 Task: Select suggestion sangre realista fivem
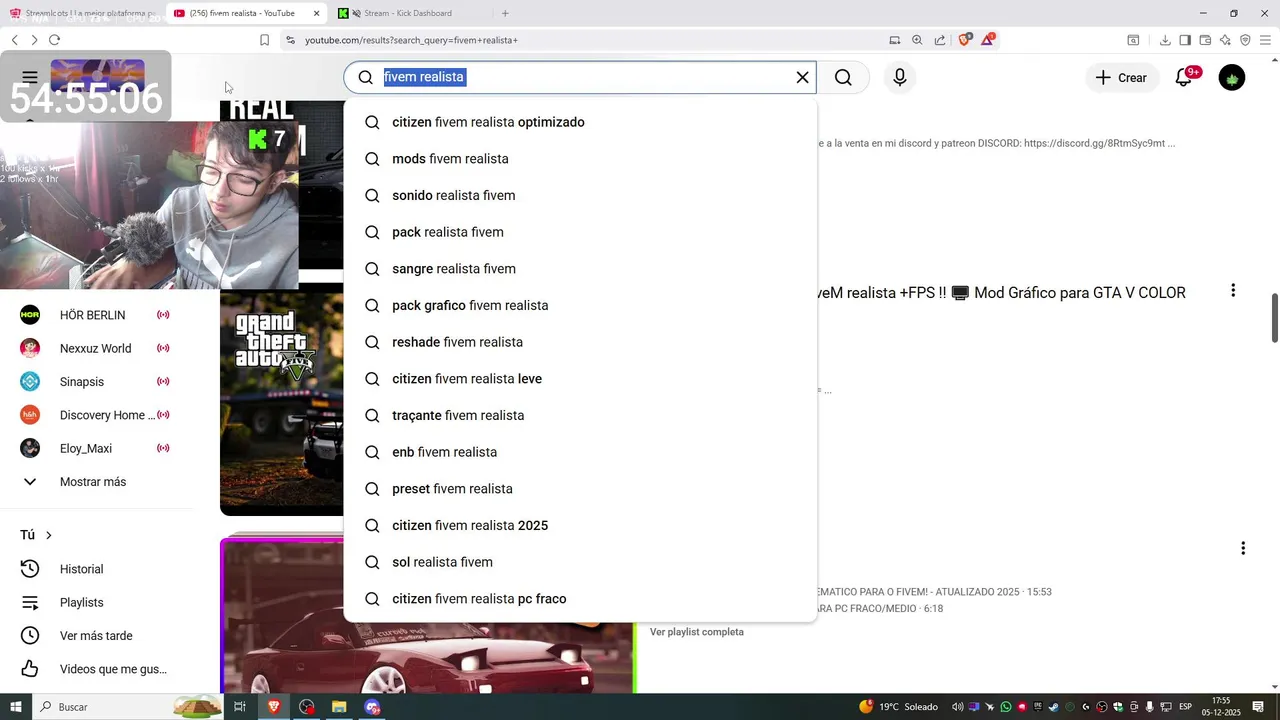(580, 269)
